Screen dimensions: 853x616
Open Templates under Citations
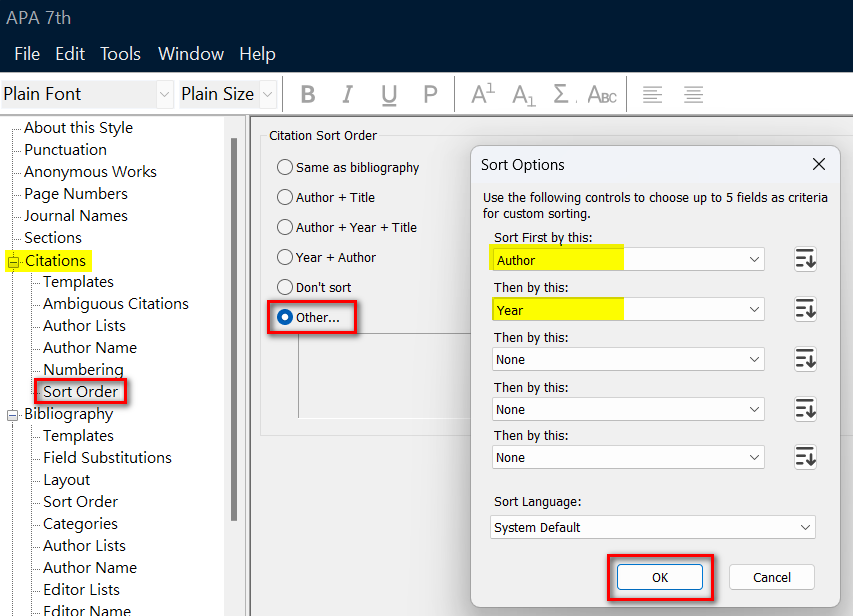pyautogui.click(x=78, y=282)
